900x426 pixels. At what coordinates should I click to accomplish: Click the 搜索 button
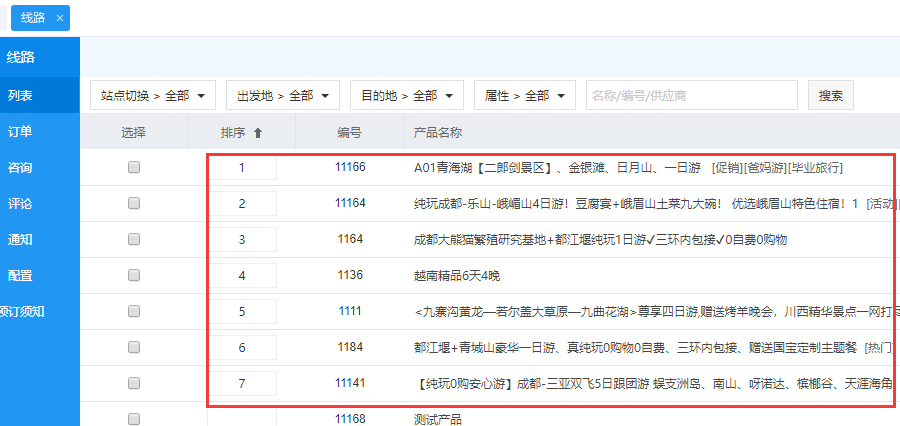(x=831, y=96)
